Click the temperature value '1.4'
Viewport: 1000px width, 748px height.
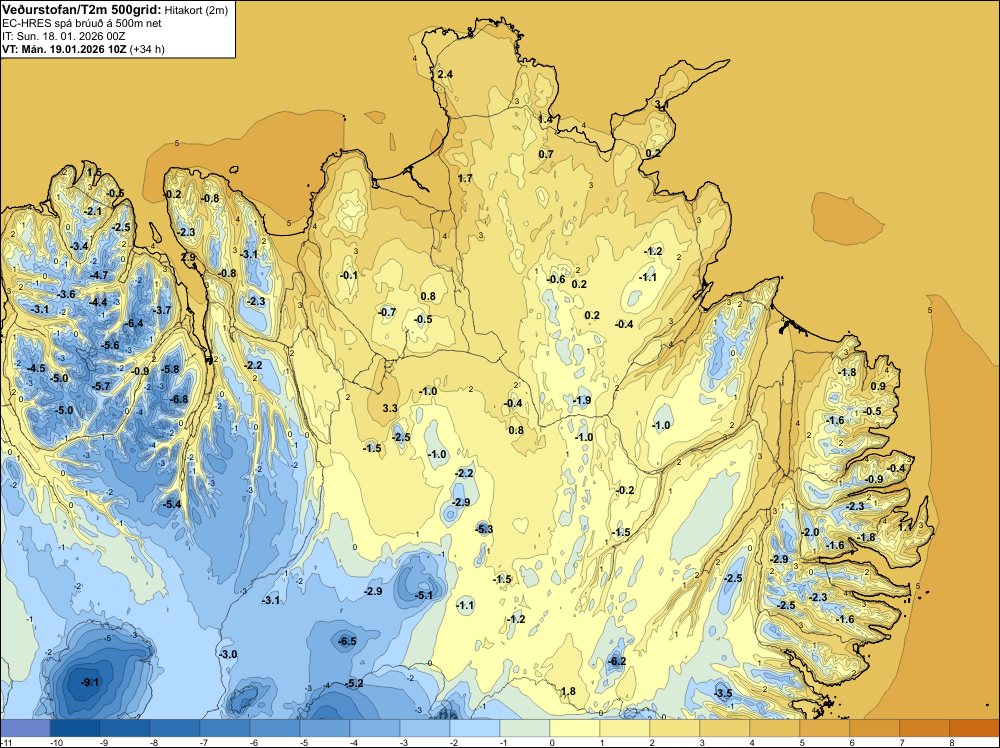(545, 119)
